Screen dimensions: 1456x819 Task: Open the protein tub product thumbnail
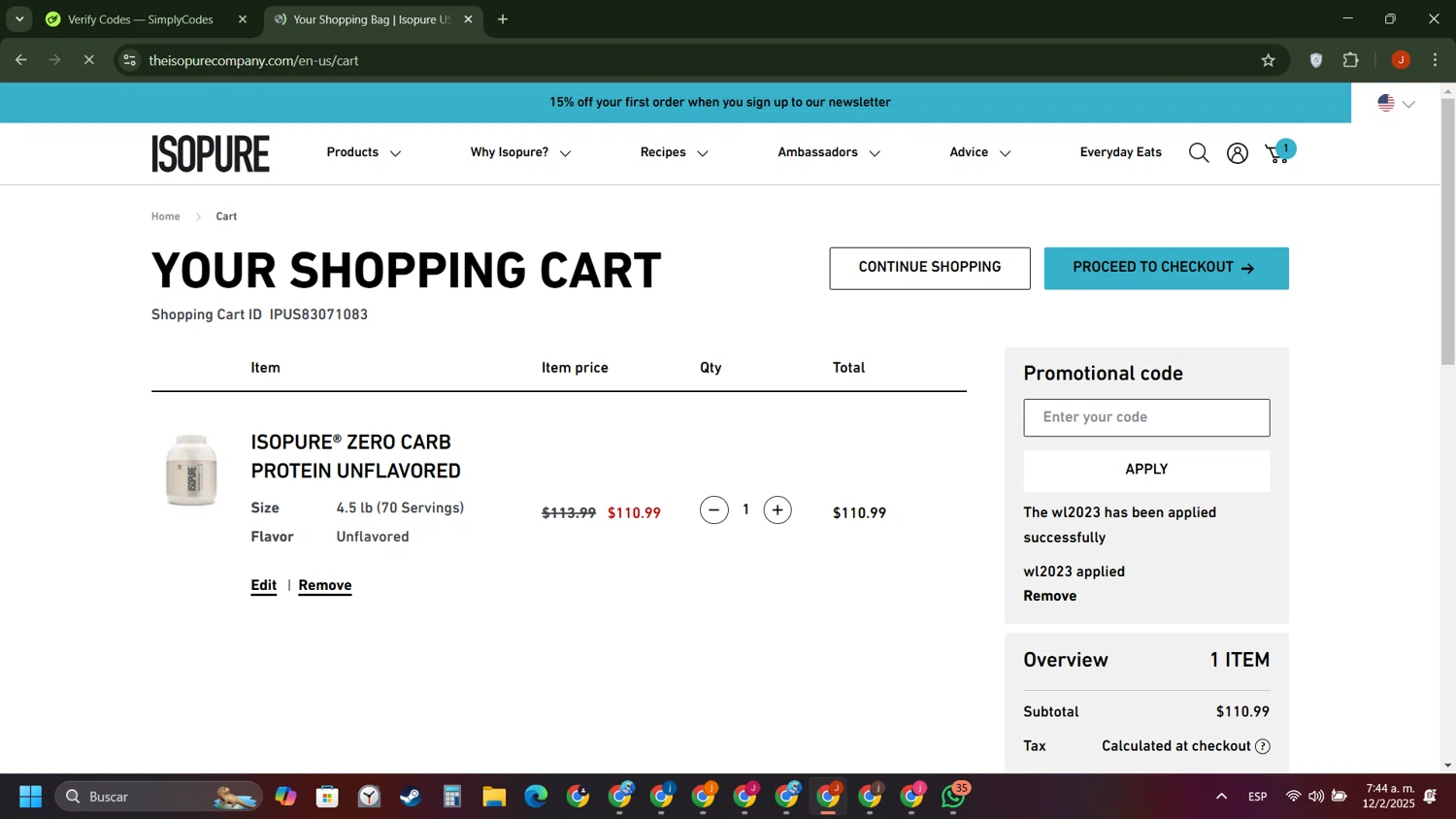pyautogui.click(x=191, y=470)
